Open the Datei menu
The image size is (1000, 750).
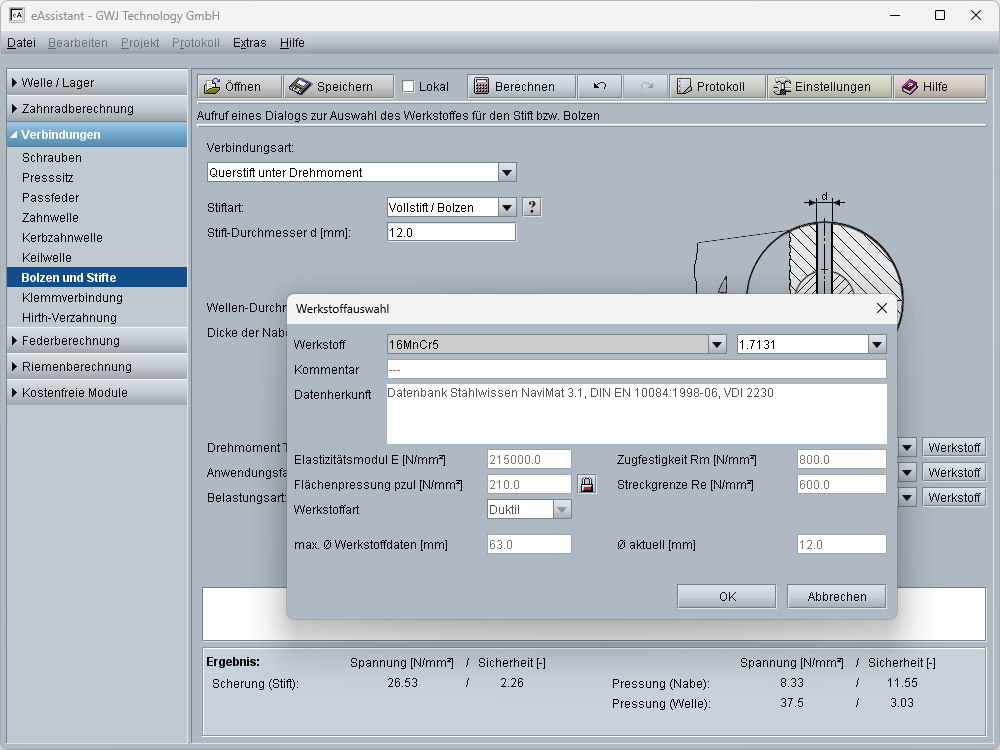(21, 43)
